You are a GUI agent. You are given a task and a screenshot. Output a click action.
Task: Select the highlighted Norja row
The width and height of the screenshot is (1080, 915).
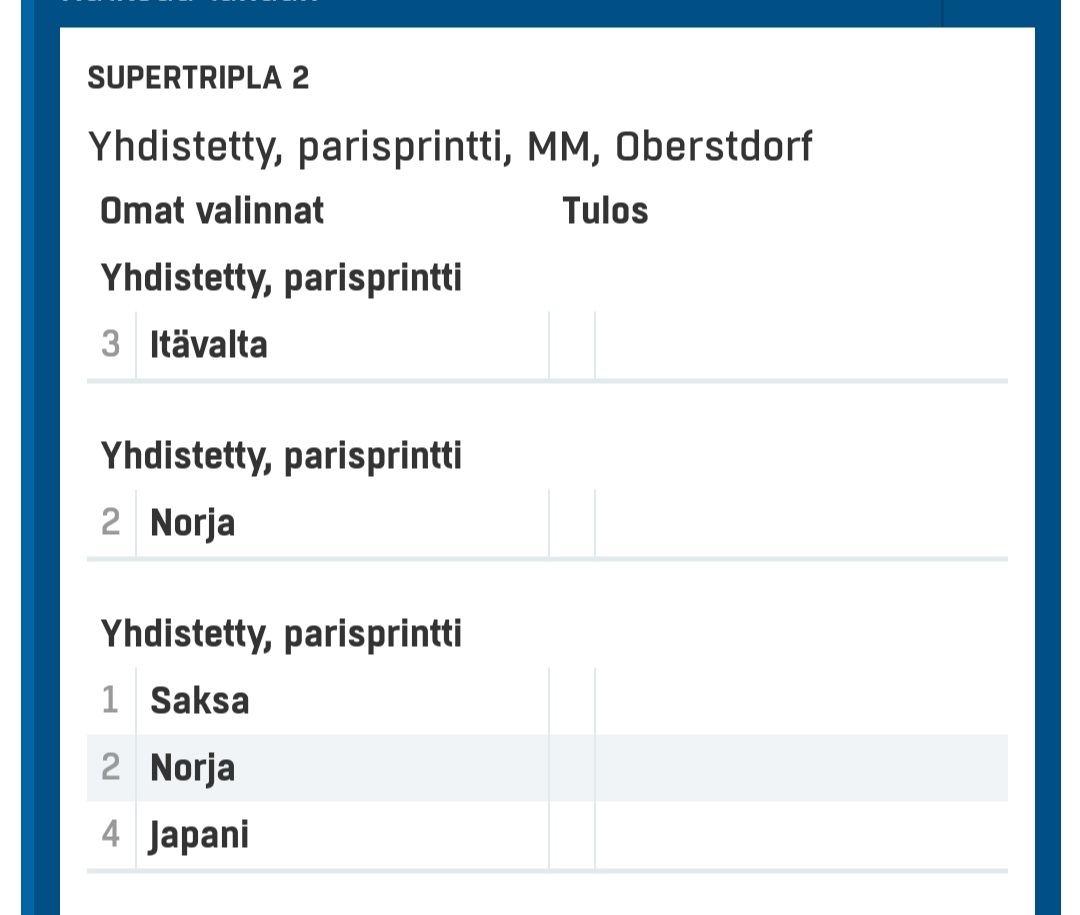click(193, 768)
